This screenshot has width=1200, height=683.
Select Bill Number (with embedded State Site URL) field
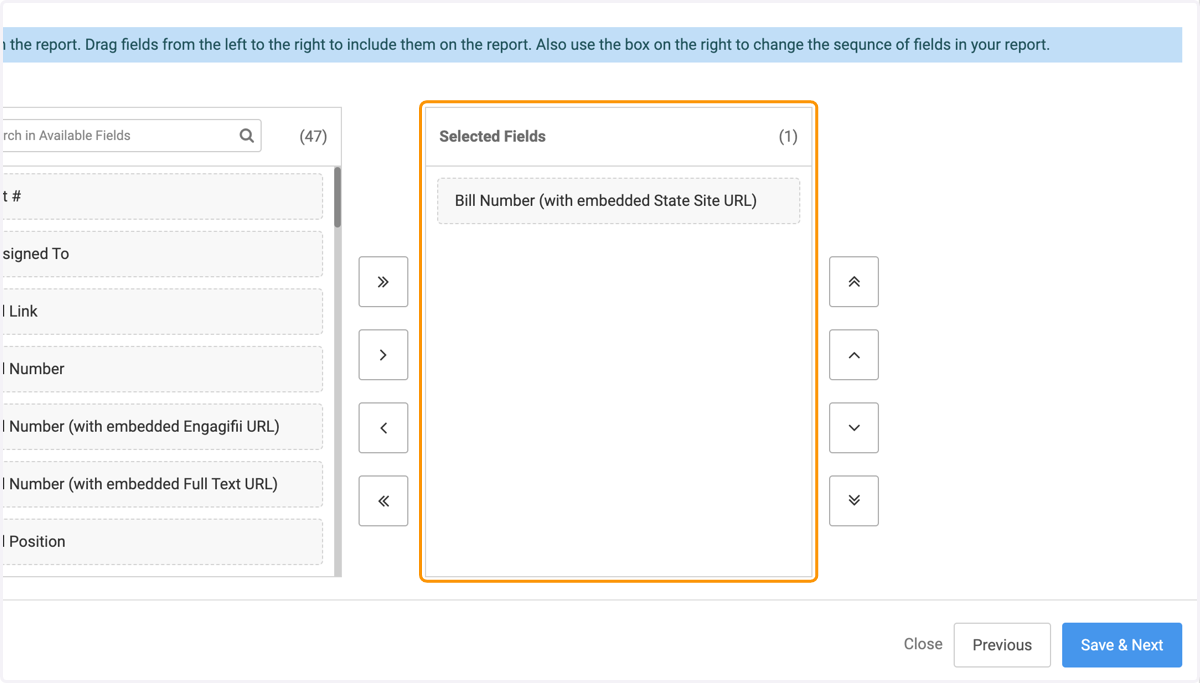(619, 201)
